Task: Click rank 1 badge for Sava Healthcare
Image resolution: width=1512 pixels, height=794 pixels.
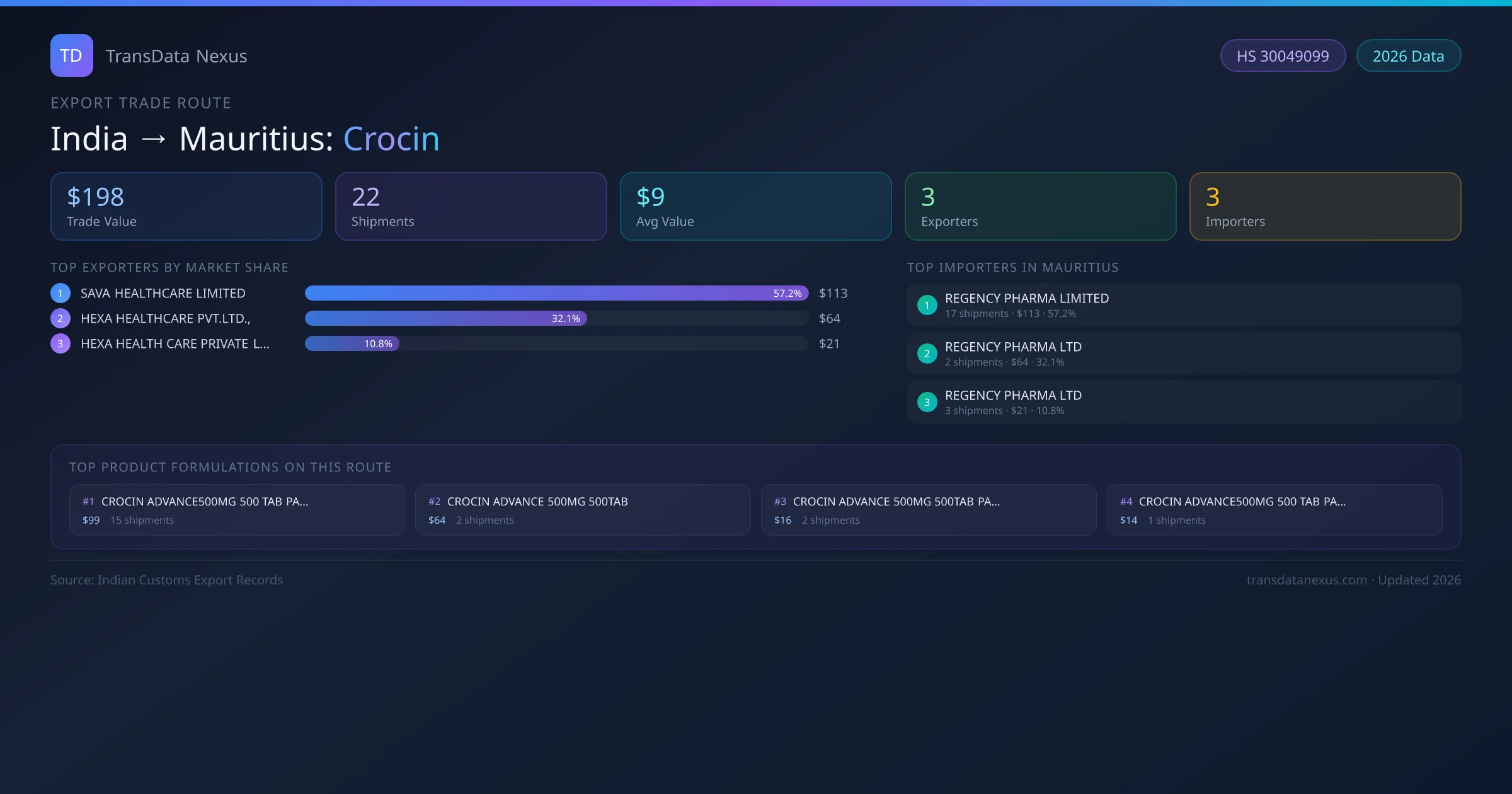Action: (x=60, y=293)
